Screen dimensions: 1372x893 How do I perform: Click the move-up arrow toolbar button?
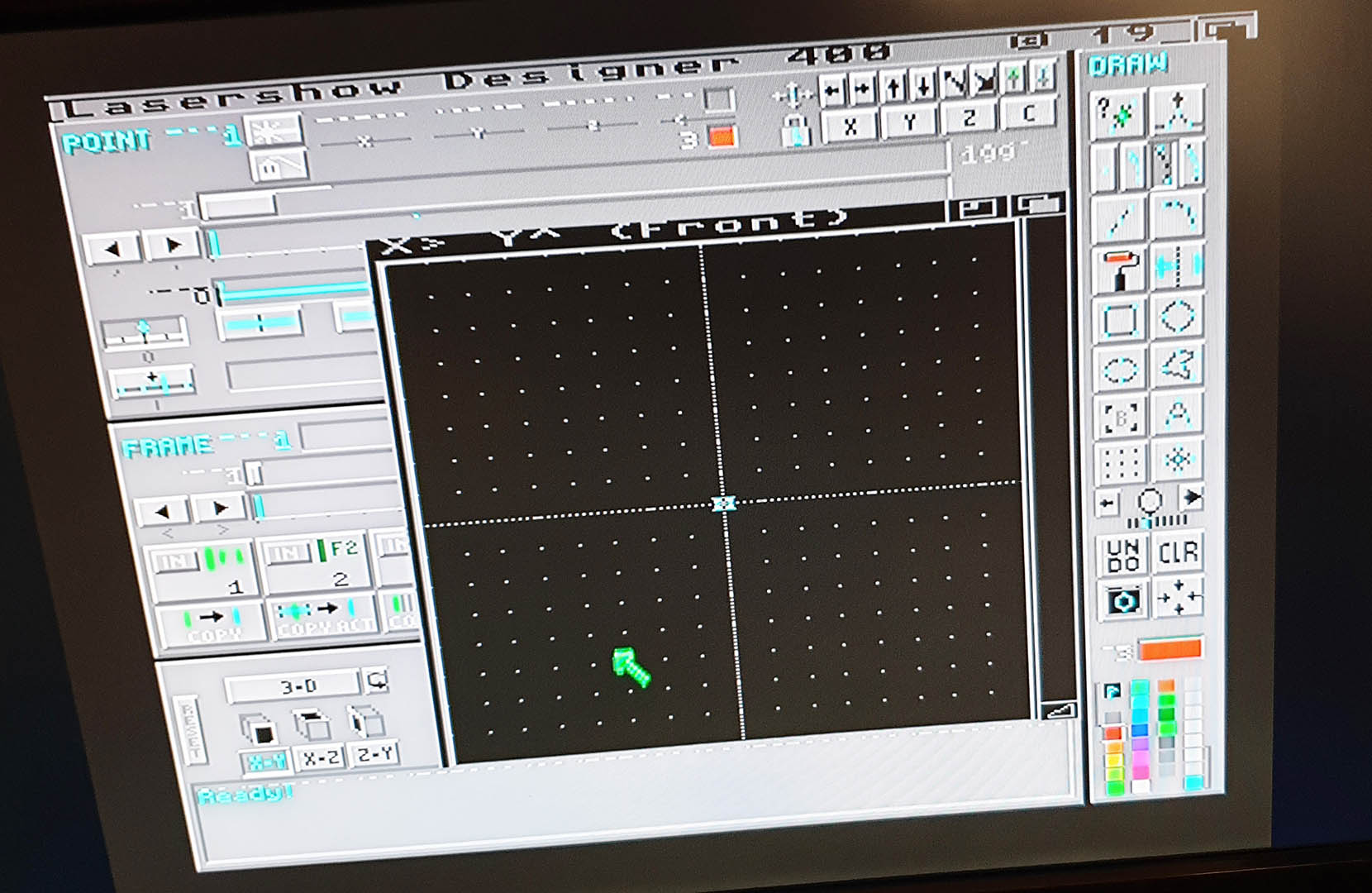click(x=893, y=87)
